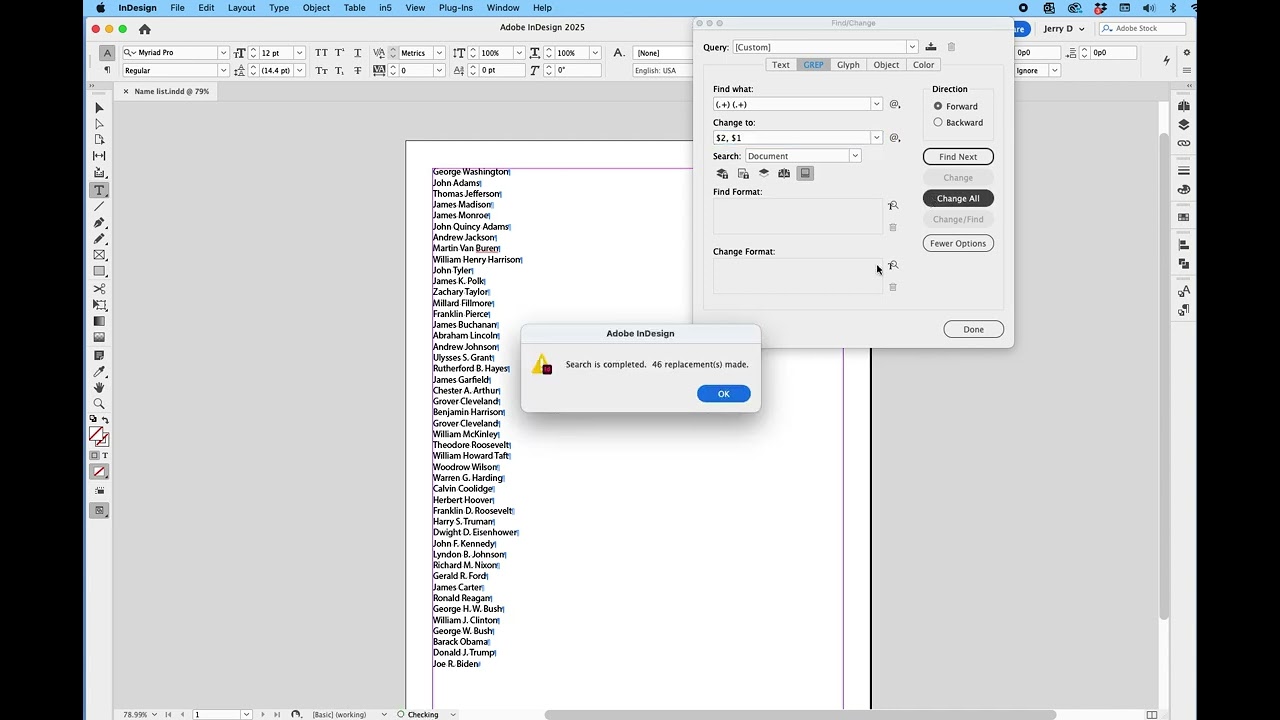This screenshot has height=720, width=1280.
Task: Open the 12 pt font size dropdown
Action: point(299,53)
